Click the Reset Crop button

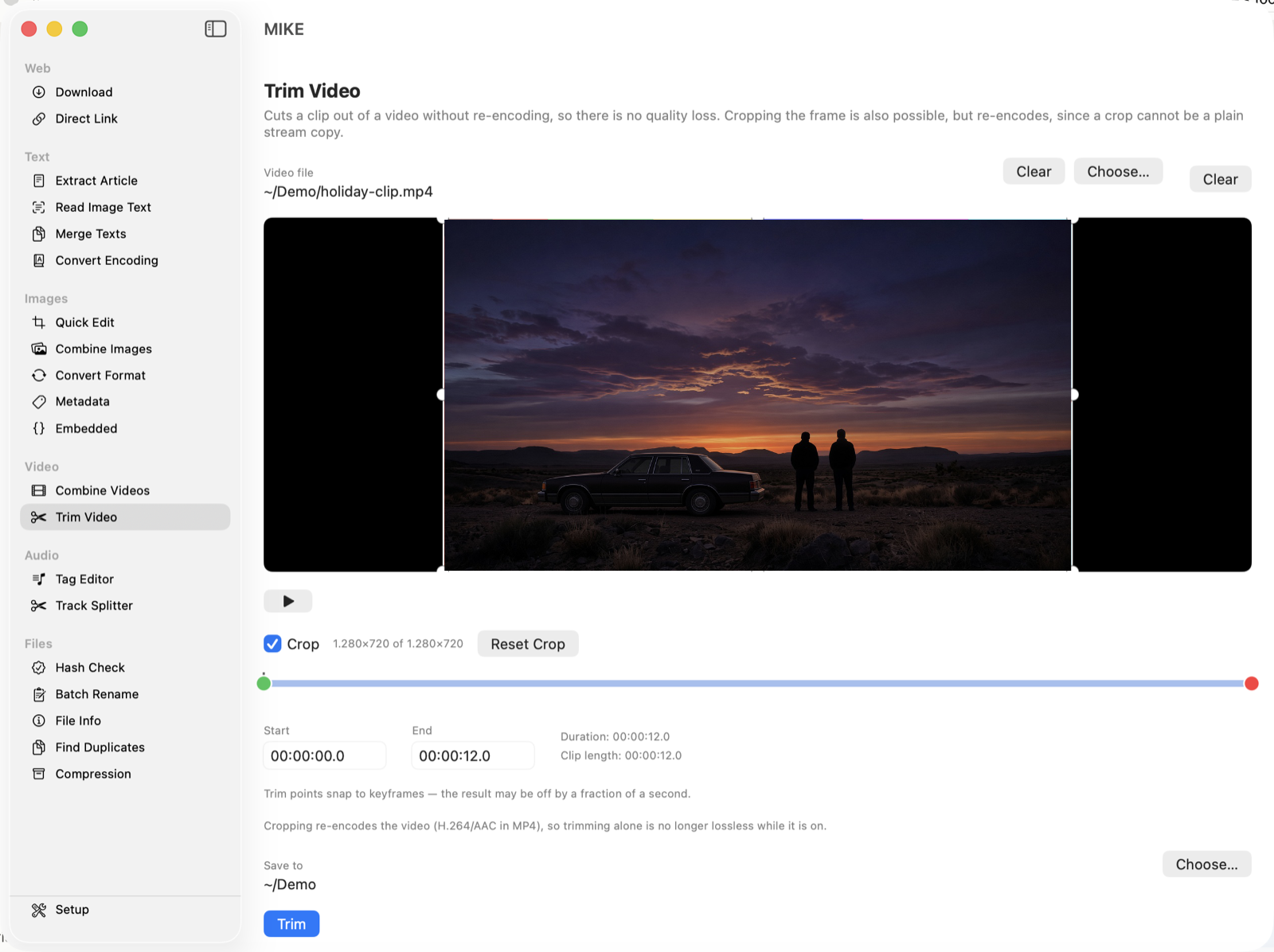coord(528,644)
